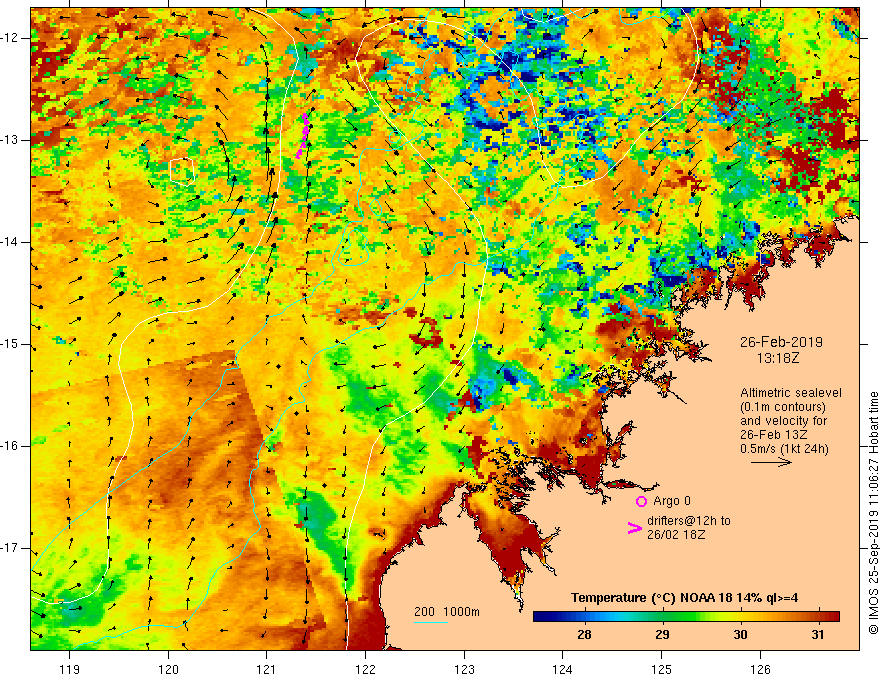Click the 'Altimetric sealevel' caption text
Viewport: 880px width, 680px height.
[x=791, y=393]
